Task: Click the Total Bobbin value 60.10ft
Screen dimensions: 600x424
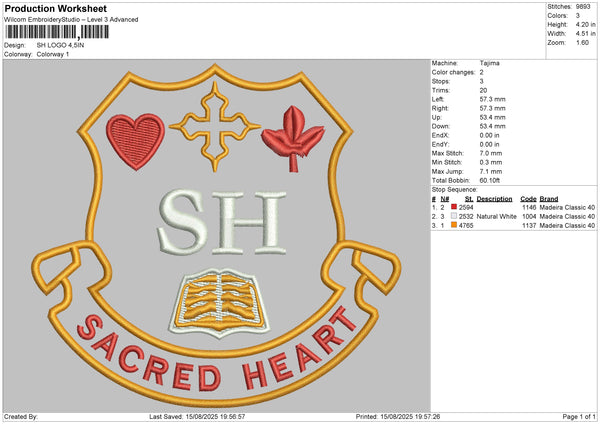Action: [x=490, y=180]
